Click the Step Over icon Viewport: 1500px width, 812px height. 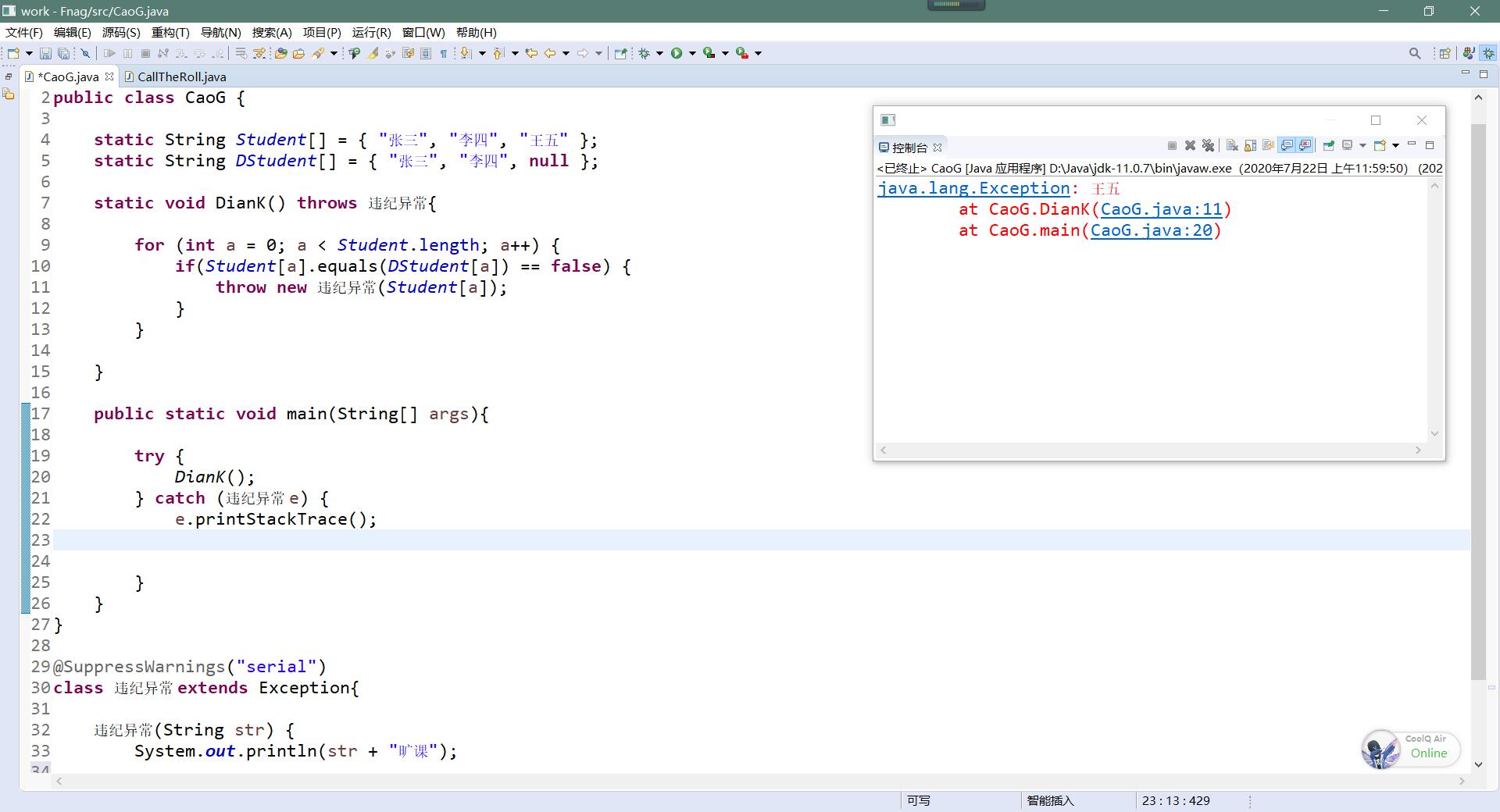pos(199,53)
